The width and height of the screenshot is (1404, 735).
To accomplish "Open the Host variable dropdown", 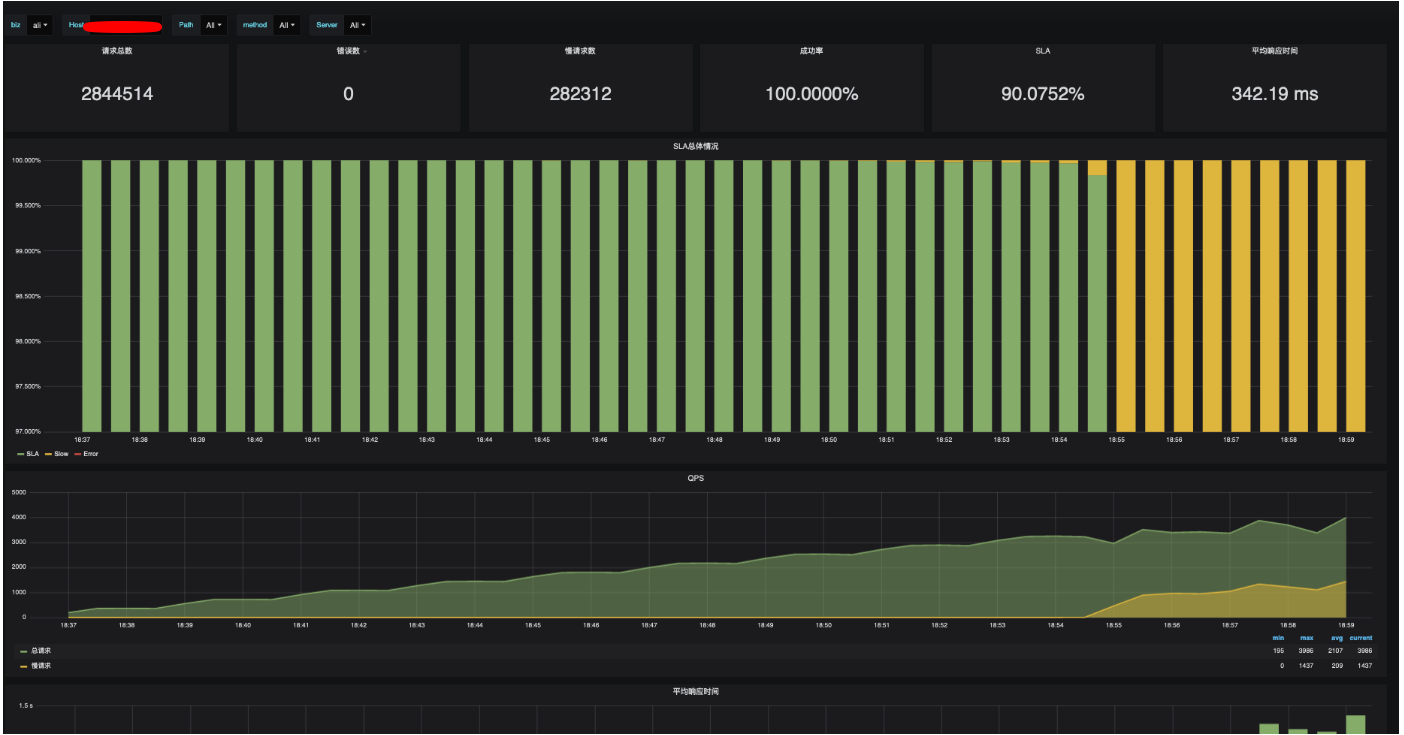I will pos(126,25).
